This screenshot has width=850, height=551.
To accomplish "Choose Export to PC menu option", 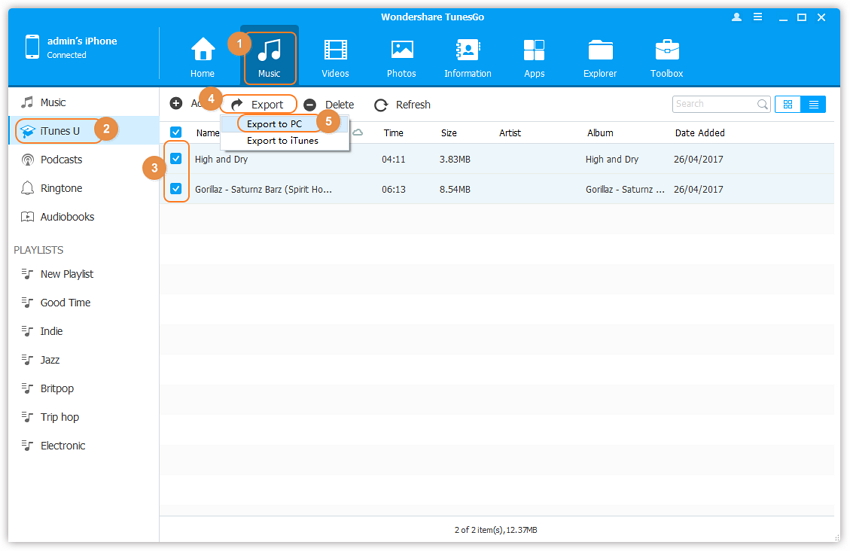I will tap(275, 124).
